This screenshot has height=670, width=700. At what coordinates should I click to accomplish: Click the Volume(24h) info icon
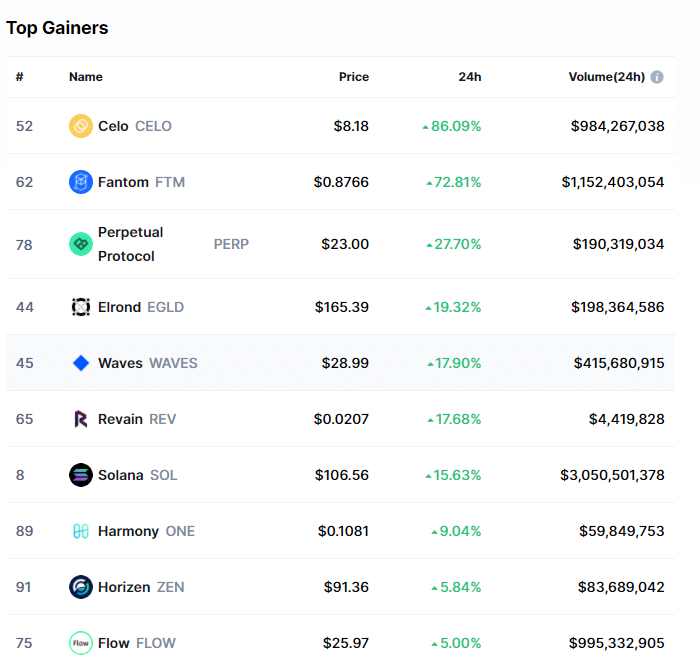click(x=657, y=77)
